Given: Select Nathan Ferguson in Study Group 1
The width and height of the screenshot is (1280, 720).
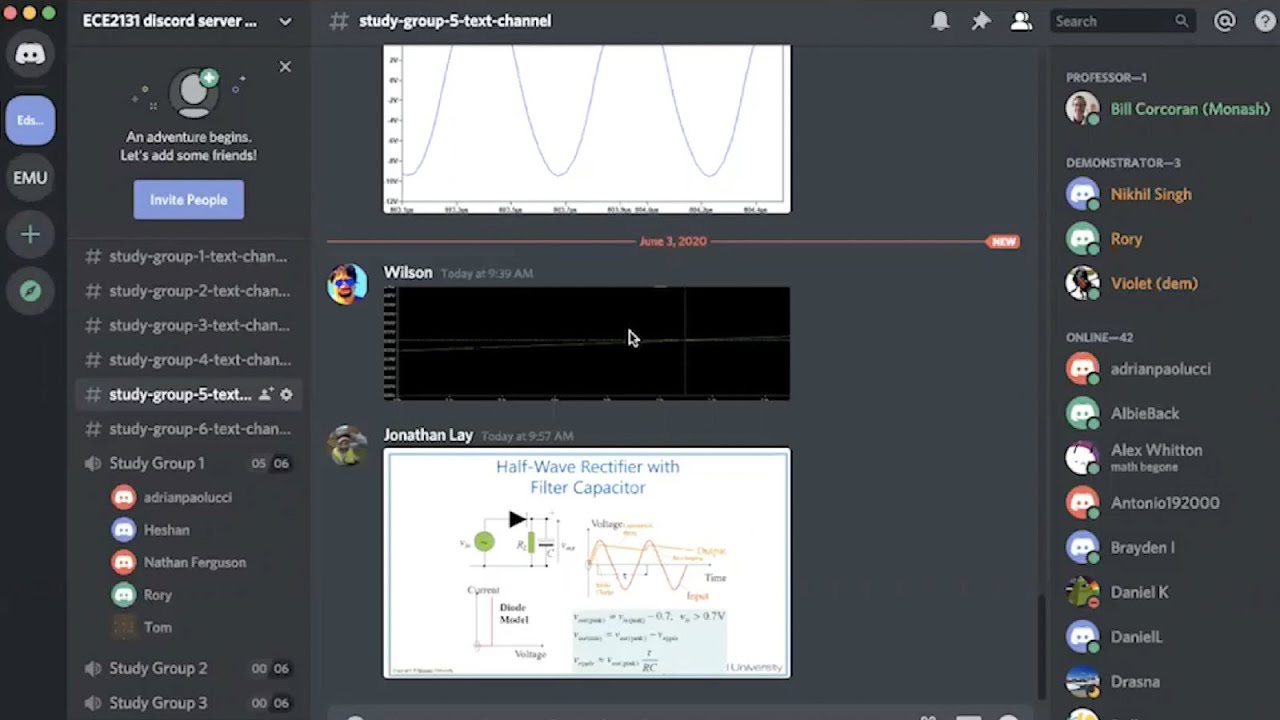Looking at the screenshot, I should (195, 562).
